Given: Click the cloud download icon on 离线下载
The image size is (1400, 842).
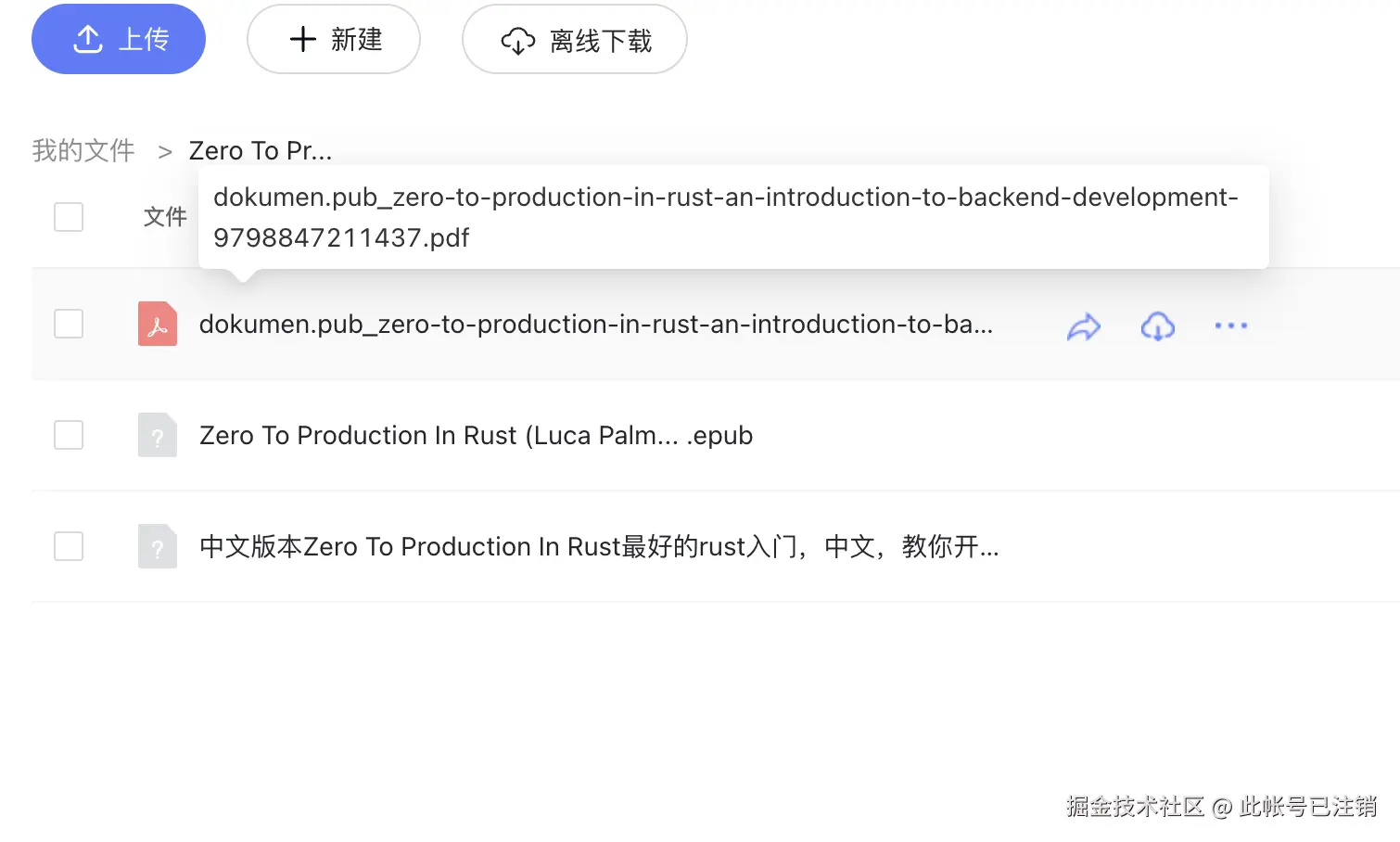Looking at the screenshot, I should click(518, 41).
